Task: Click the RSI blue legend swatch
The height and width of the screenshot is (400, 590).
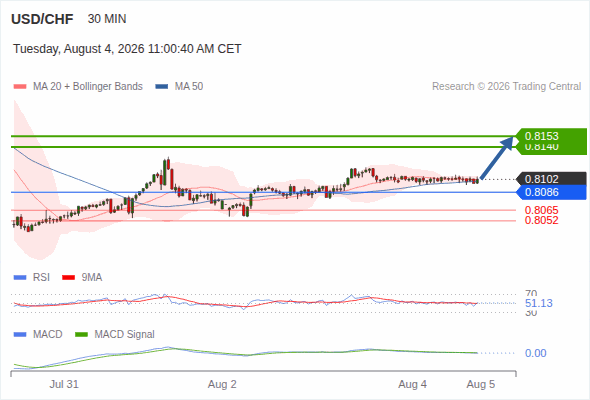Action: click(20, 278)
